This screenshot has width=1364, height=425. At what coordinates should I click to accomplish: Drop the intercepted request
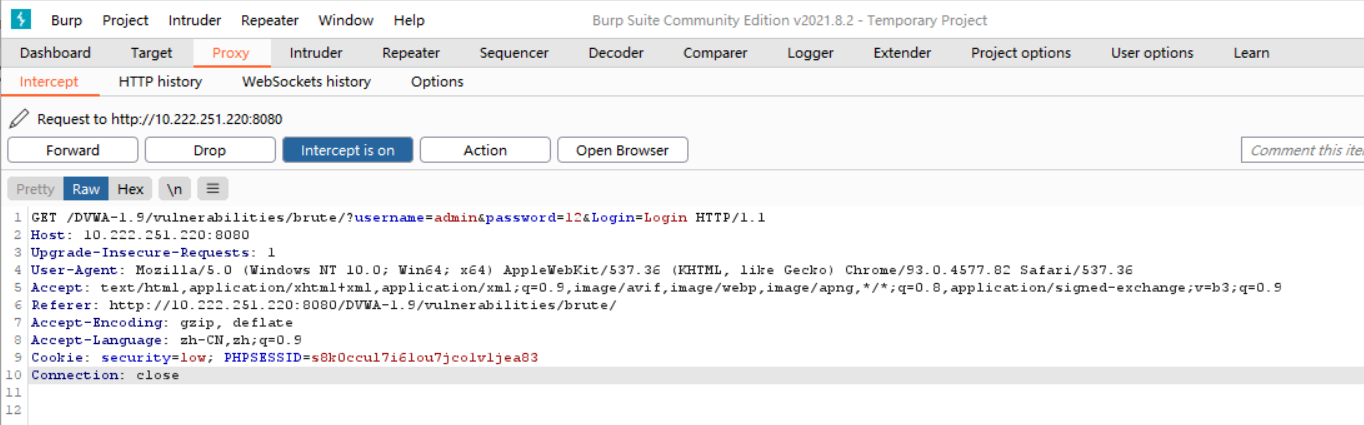tap(210, 150)
